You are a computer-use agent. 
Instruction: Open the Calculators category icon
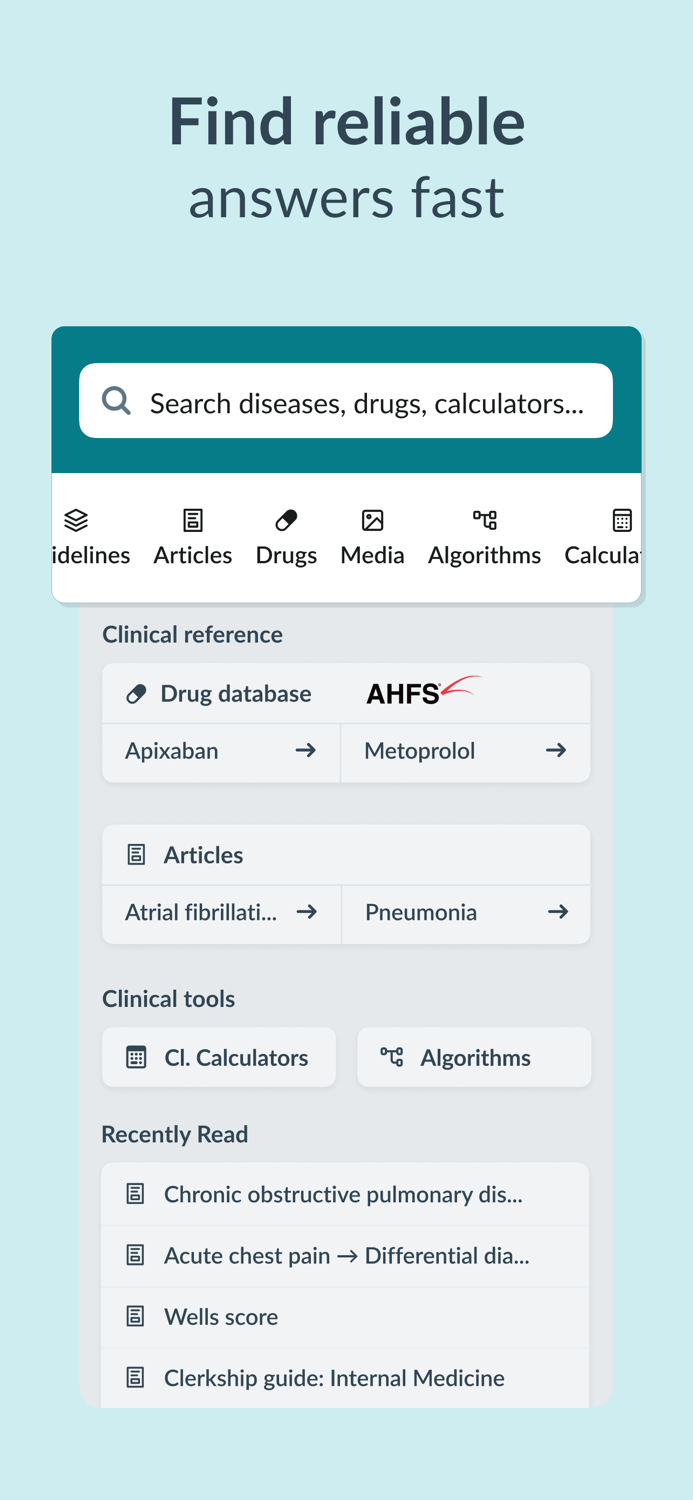621,520
